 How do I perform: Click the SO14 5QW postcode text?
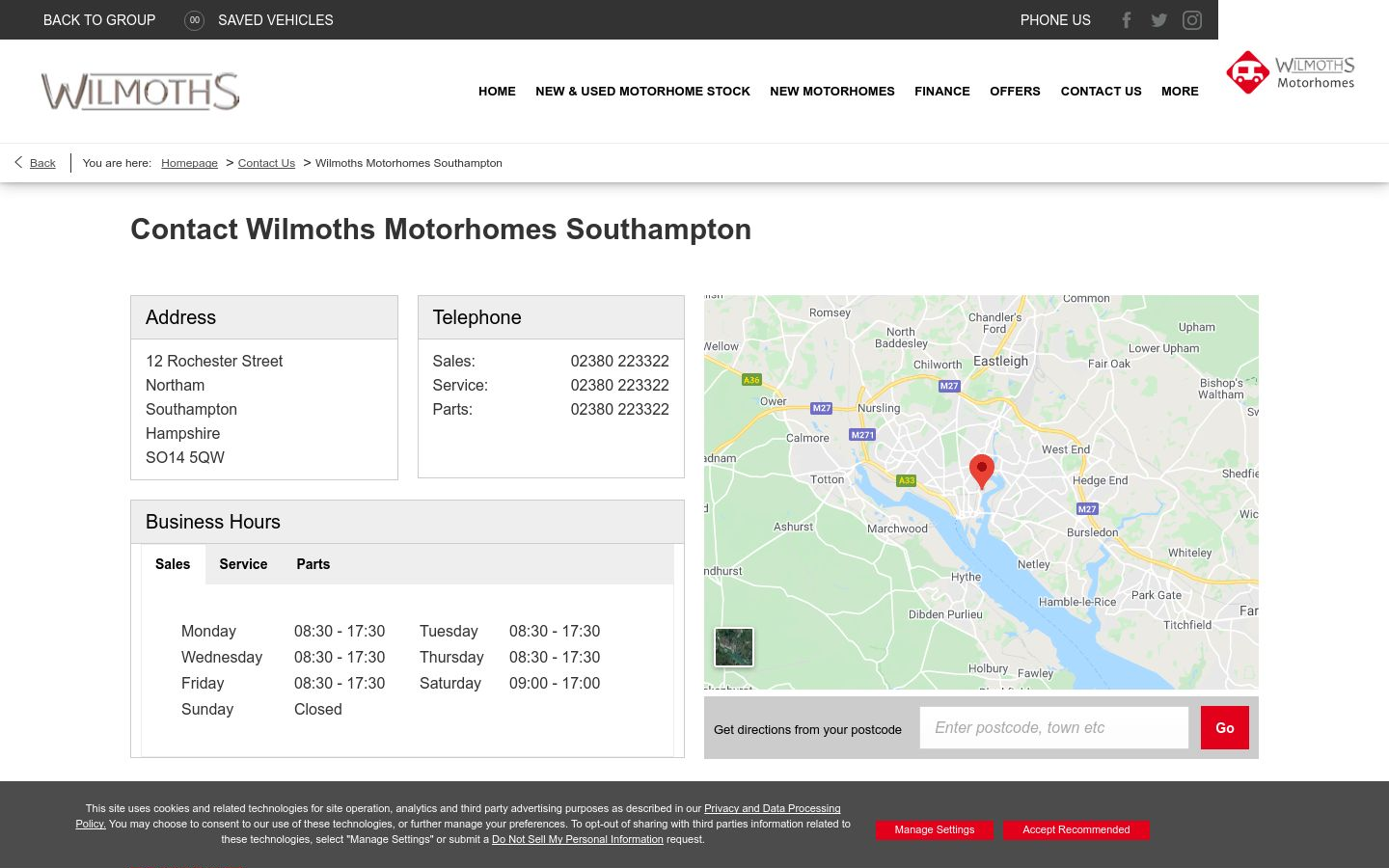(185, 457)
